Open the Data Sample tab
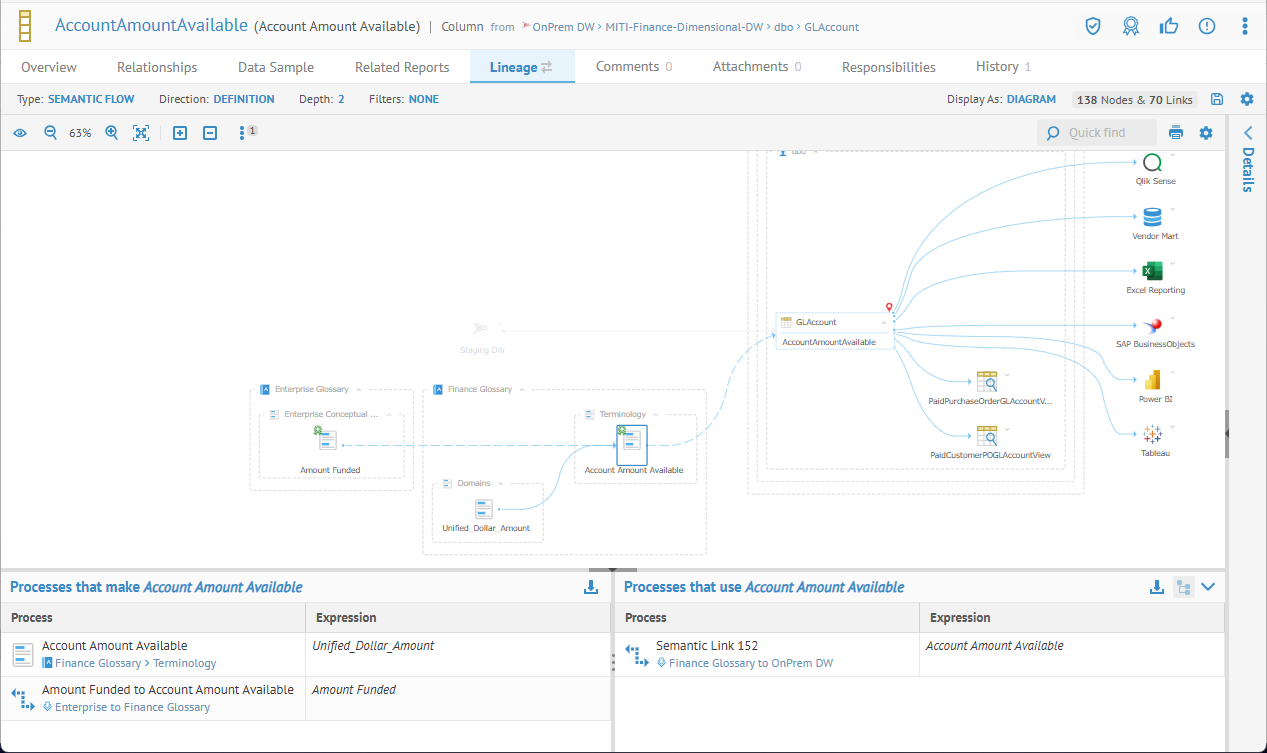 (x=276, y=67)
